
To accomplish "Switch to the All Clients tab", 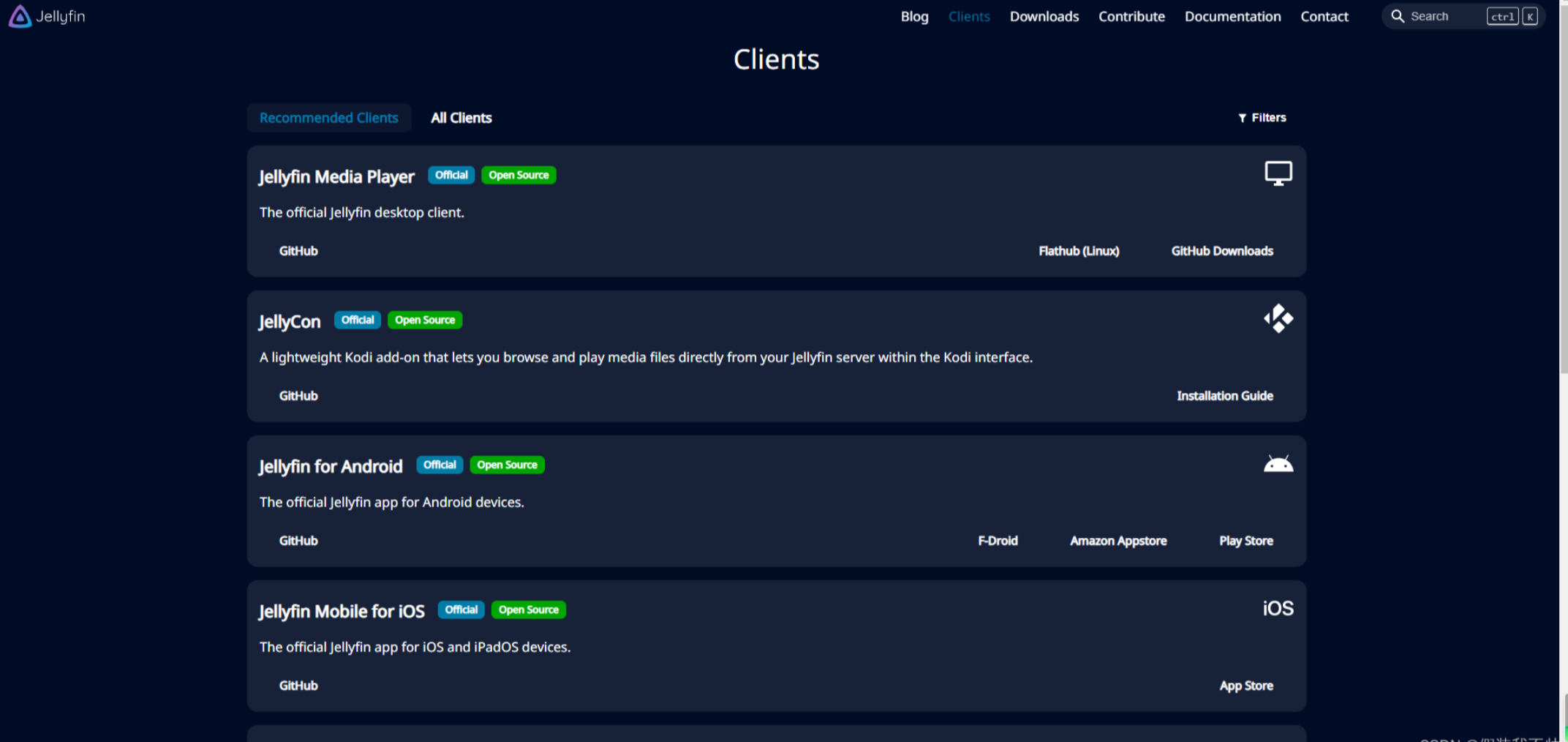I will pyautogui.click(x=461, y=118).
